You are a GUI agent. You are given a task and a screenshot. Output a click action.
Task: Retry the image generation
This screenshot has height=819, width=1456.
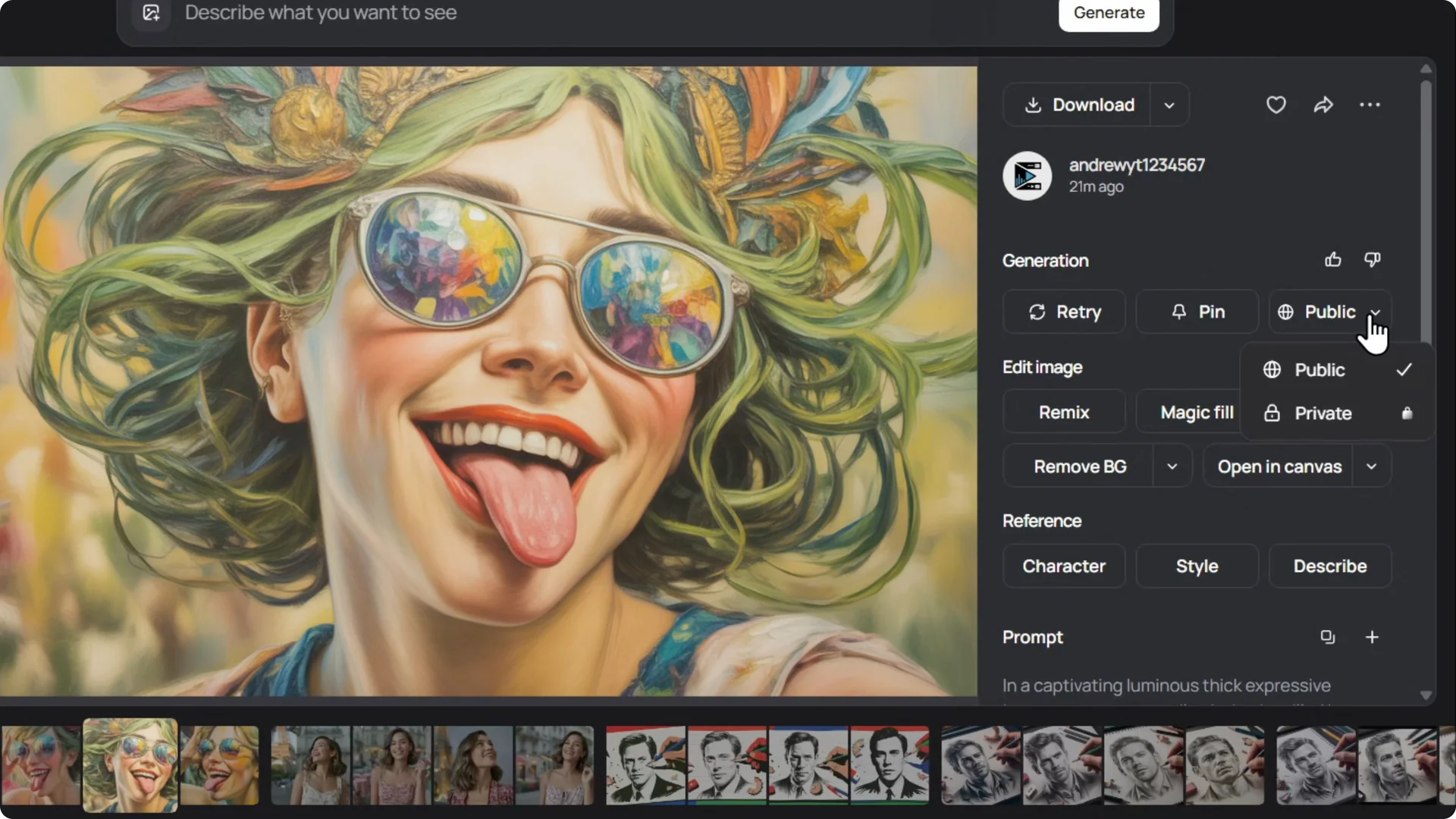tap(1064, 312)
